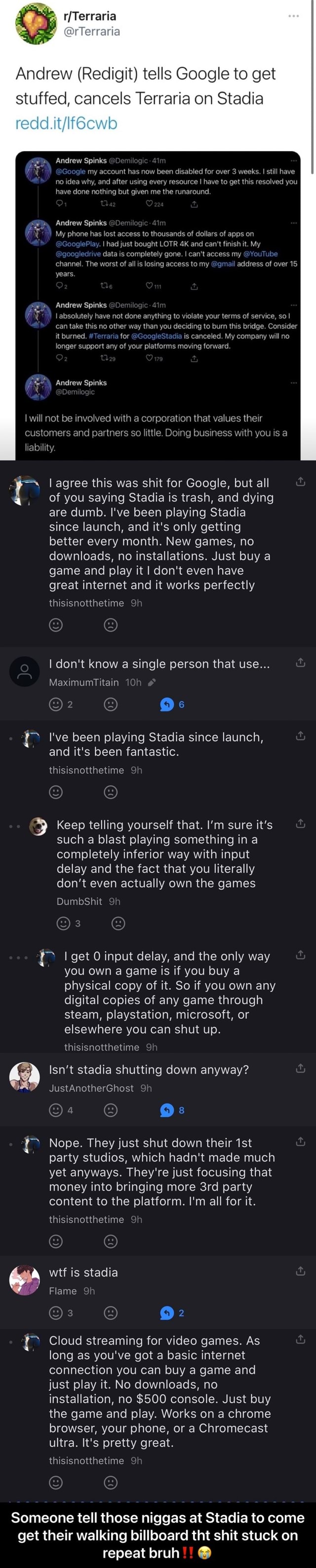Toggle frown reaction on Flame's comment
This screenshot has height=1568, width=316.
click(x=111, y=1313)
